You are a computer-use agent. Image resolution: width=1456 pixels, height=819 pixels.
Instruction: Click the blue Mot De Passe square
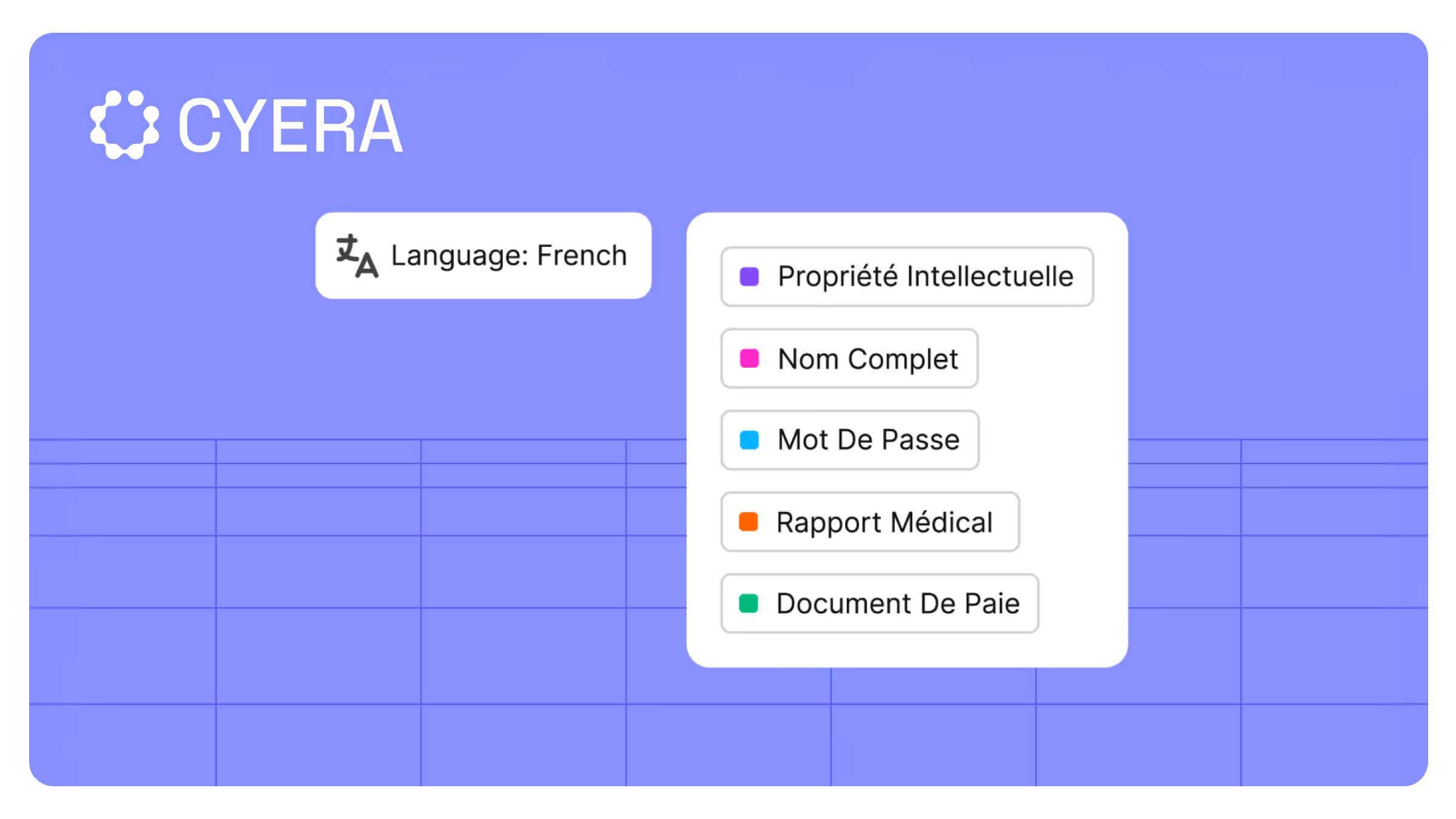tap(749, 440)
